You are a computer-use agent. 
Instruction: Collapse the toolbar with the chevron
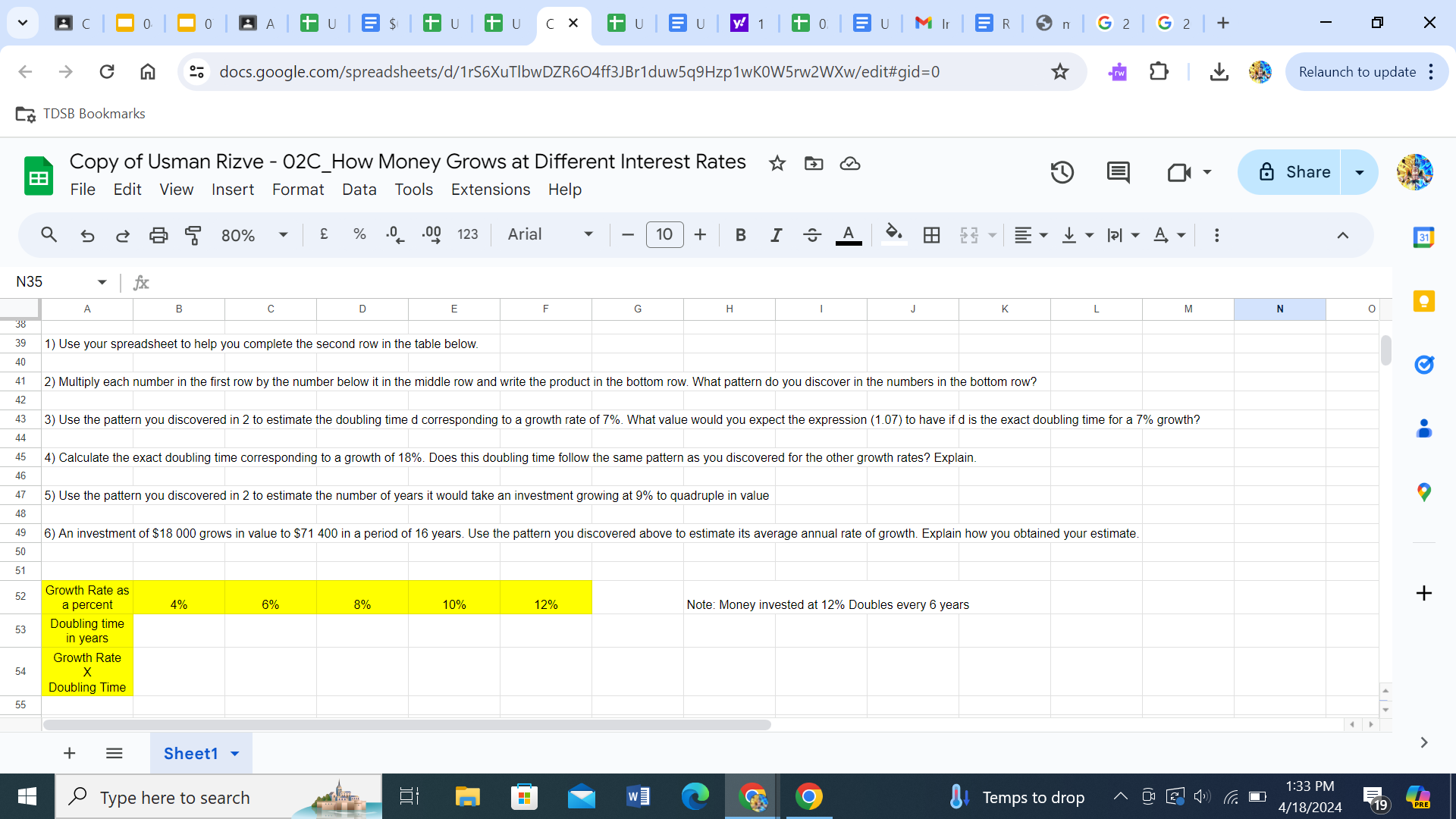(x=1343, y=235)
